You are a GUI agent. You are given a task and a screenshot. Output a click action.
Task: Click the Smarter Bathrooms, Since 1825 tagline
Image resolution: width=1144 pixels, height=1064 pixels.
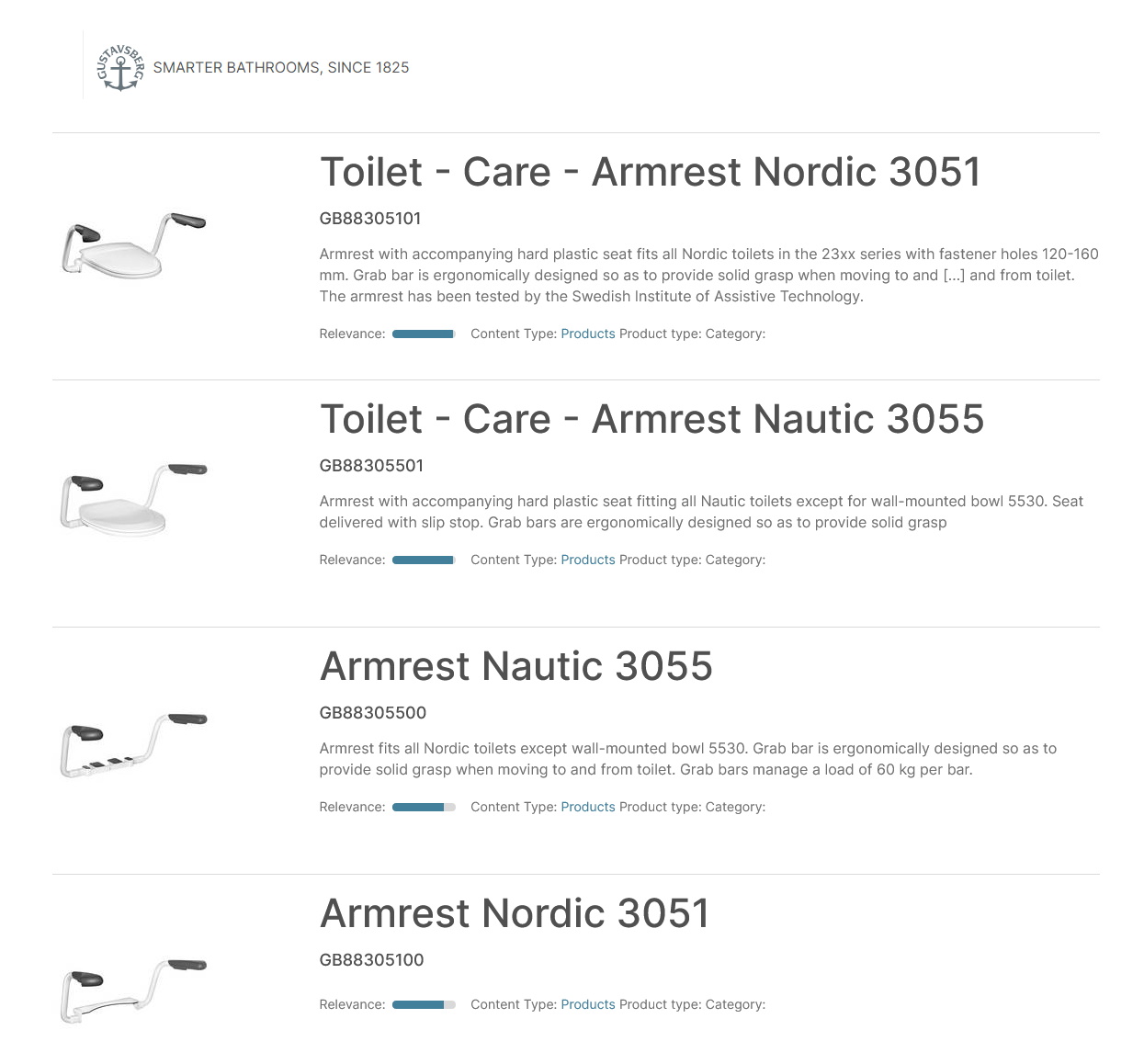281,68
